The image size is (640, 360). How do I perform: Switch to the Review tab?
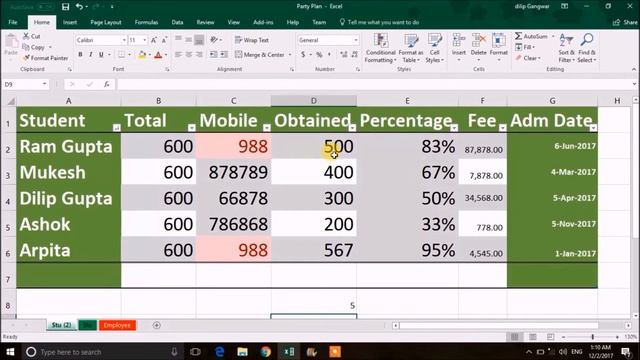(205, 22)
